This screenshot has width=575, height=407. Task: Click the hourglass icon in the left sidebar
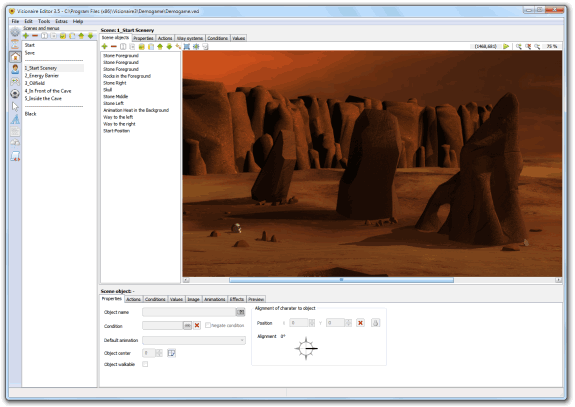coord(15,44)
